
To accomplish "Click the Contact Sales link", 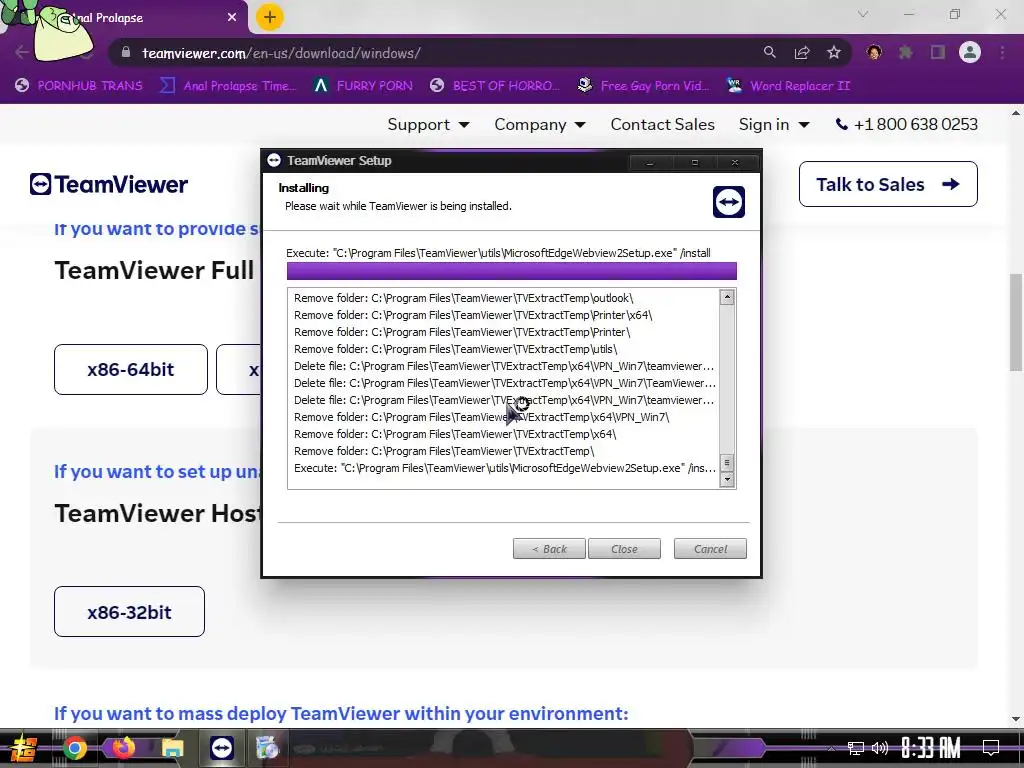I will (662, 124).
